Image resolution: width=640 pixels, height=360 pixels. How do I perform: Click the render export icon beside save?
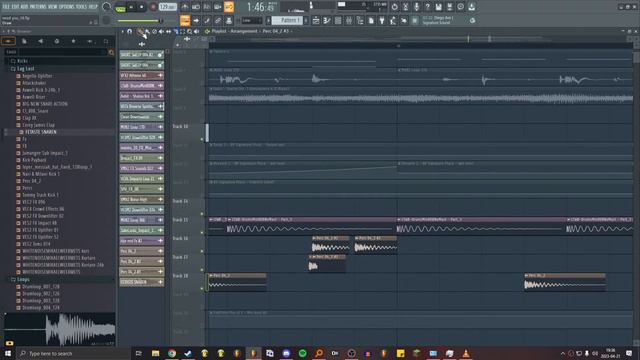pyautogui.click(x=449, y=7)
